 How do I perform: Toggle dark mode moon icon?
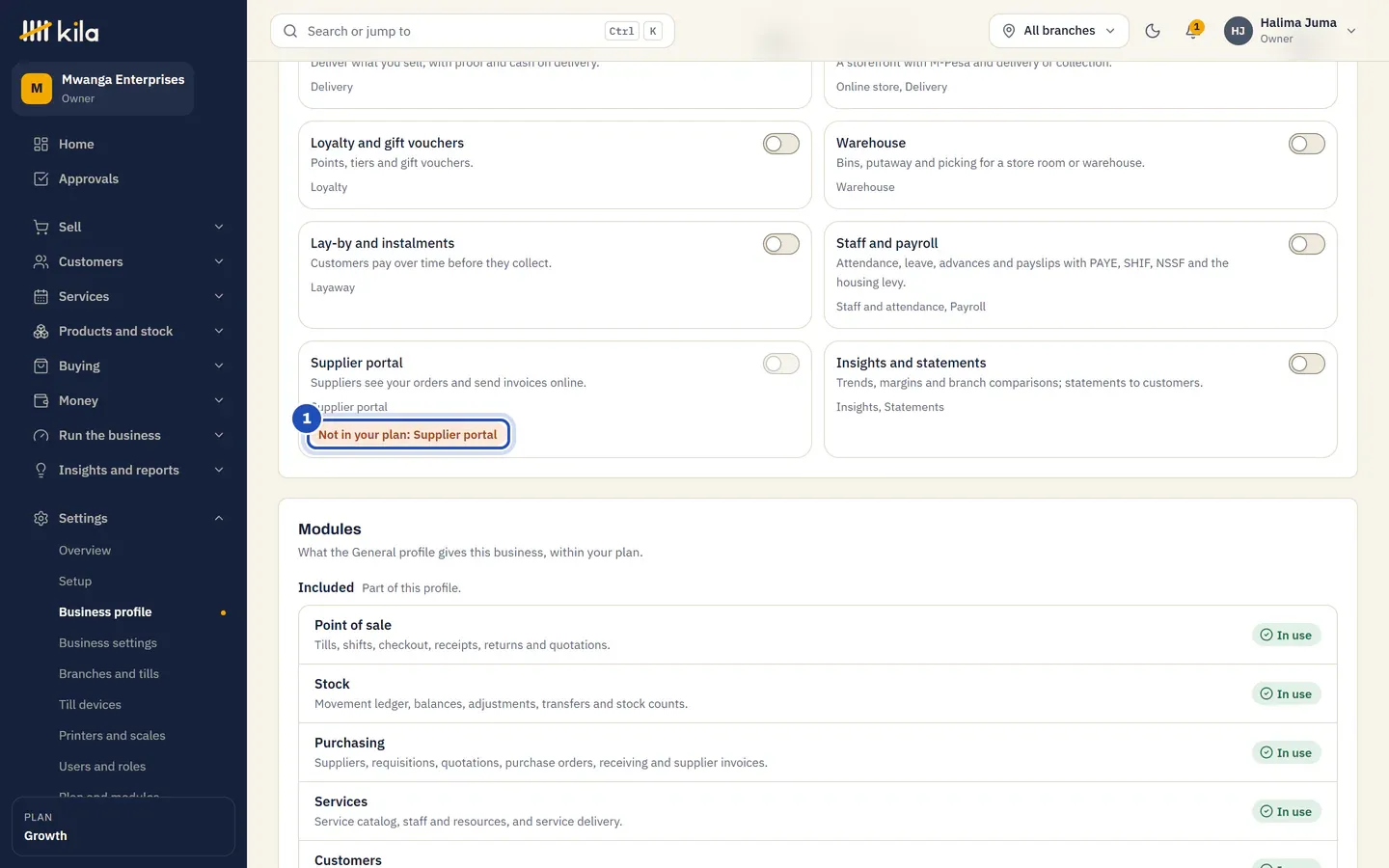(x=1153, y=31)
